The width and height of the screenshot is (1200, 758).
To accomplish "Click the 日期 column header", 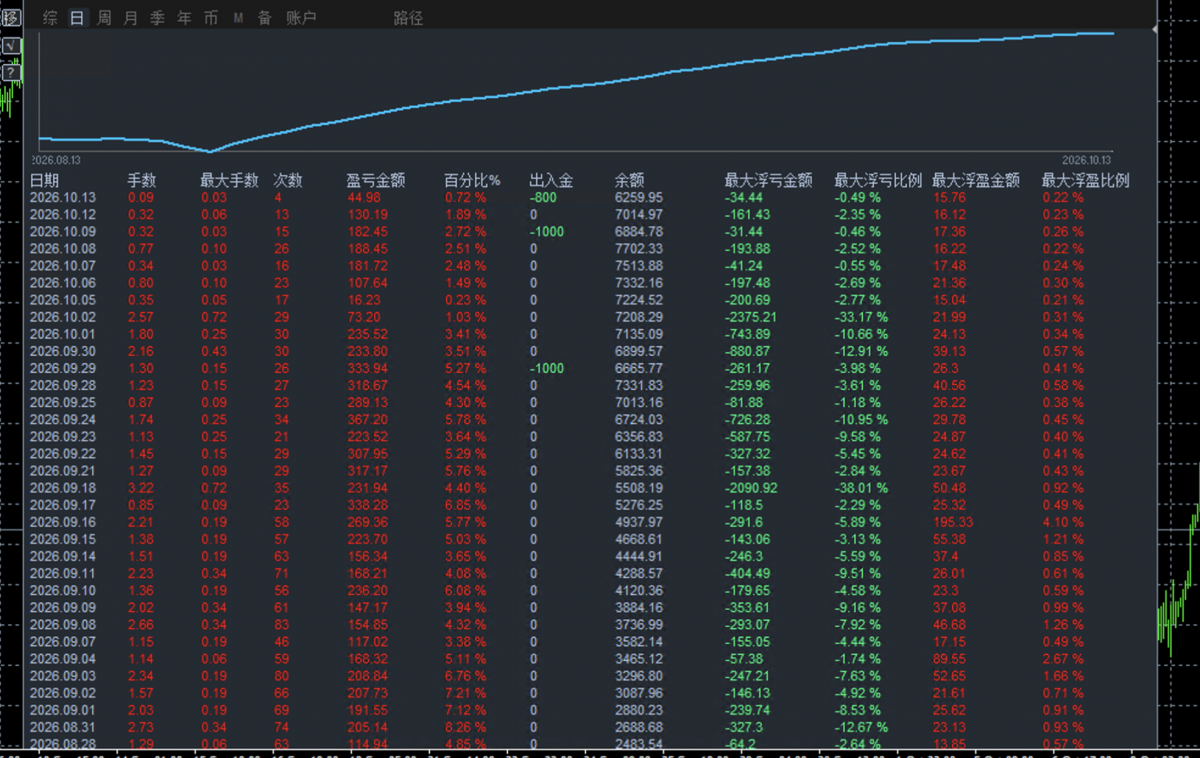I will tap(44, 181).
